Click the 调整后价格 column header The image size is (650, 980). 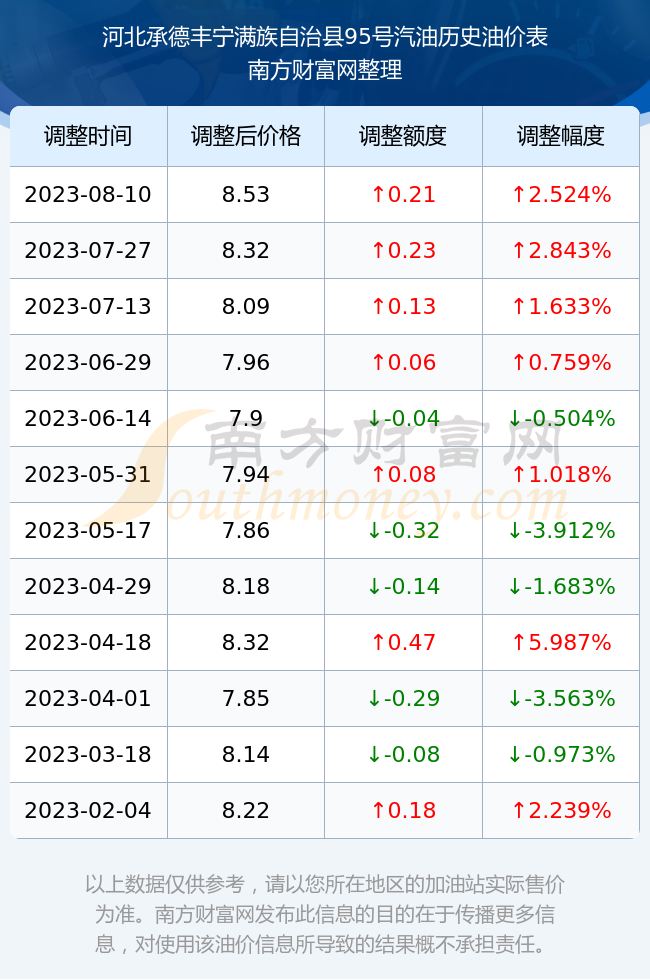246,136
